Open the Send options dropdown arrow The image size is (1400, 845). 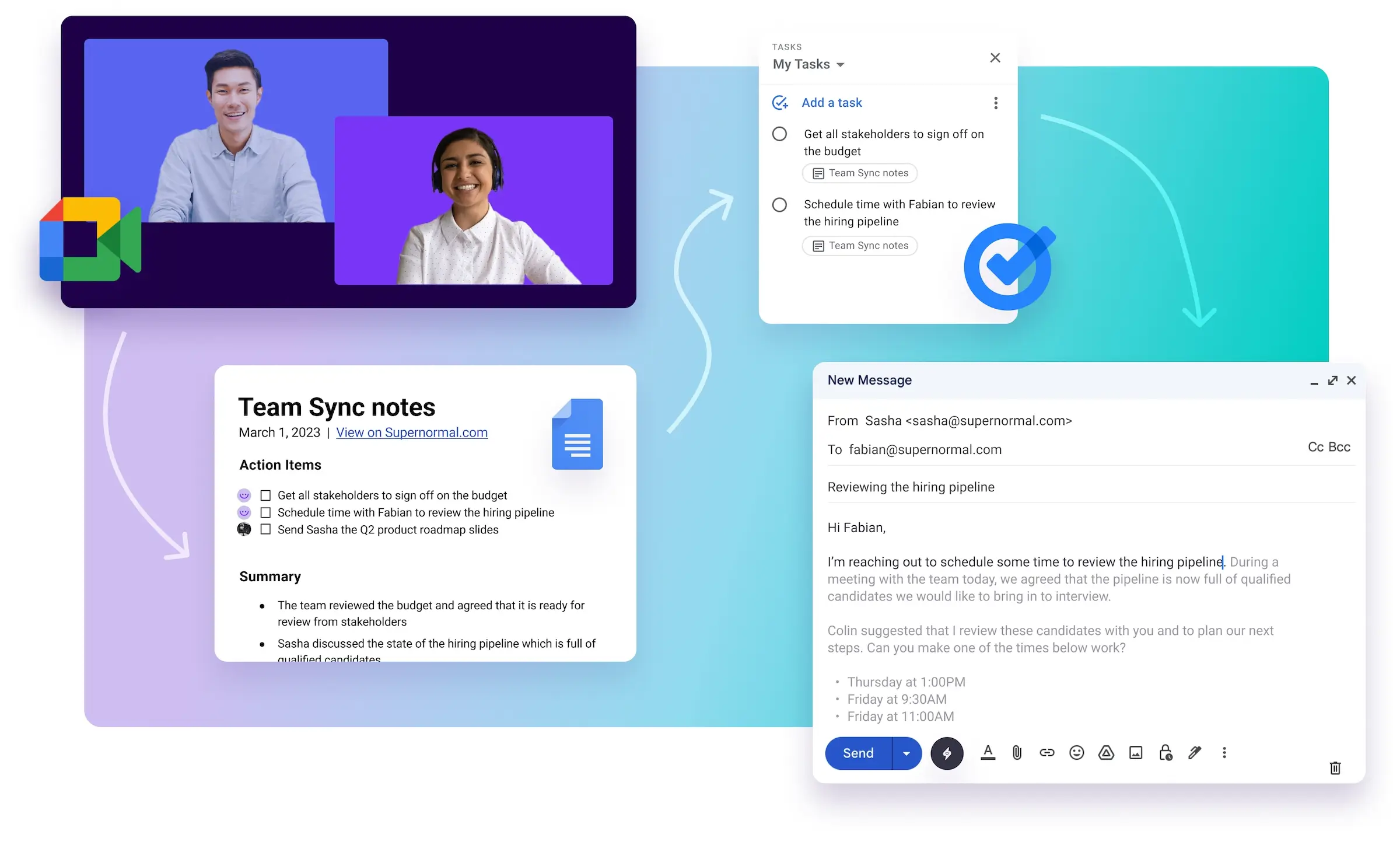coord(907,753)
